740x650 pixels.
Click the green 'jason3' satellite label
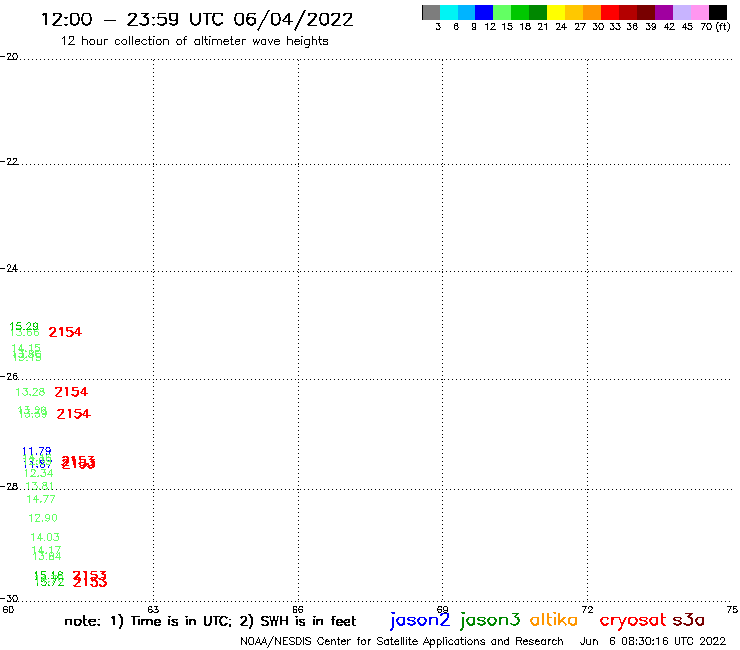point(490,620)
